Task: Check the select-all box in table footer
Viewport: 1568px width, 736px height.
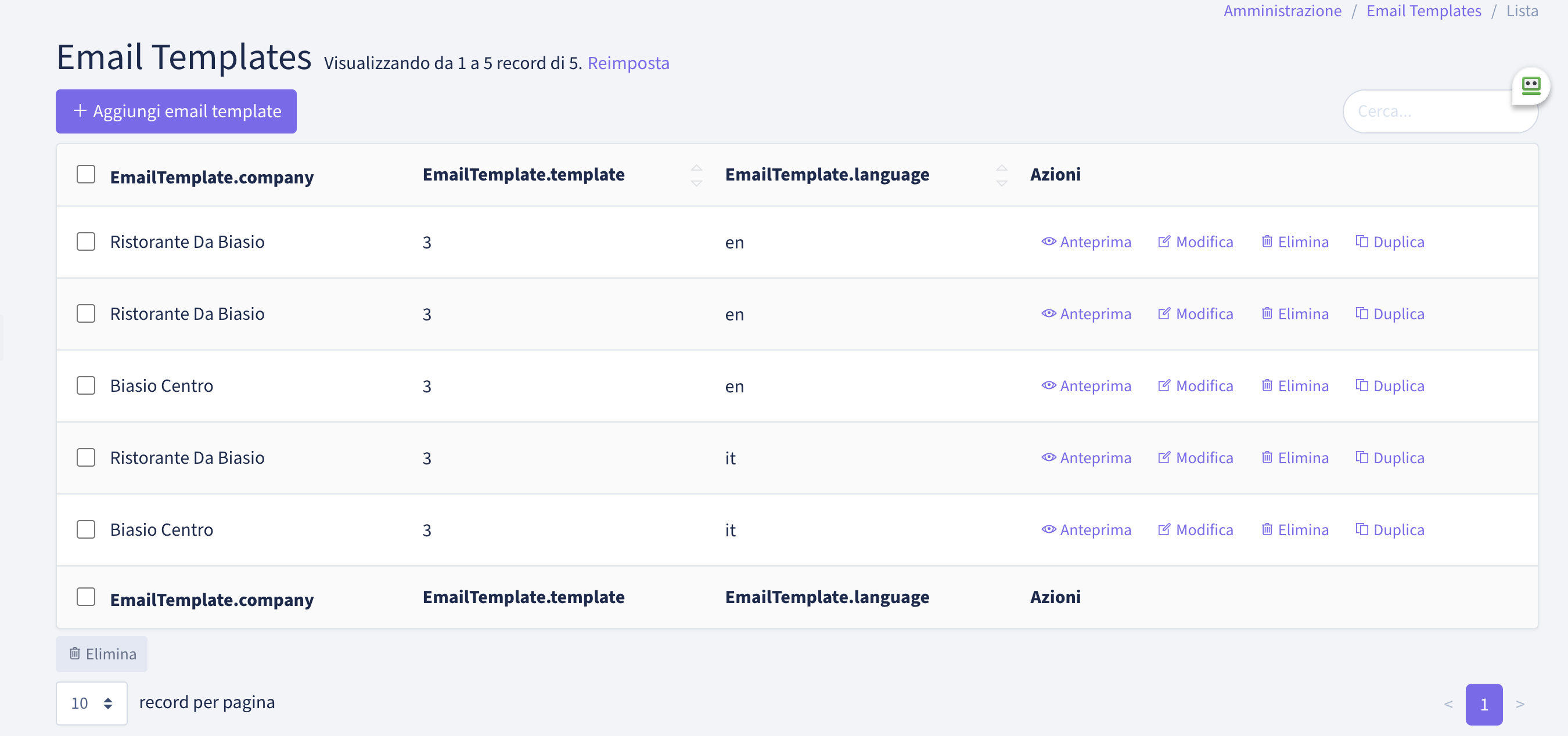Action: (x=86, y=597)
